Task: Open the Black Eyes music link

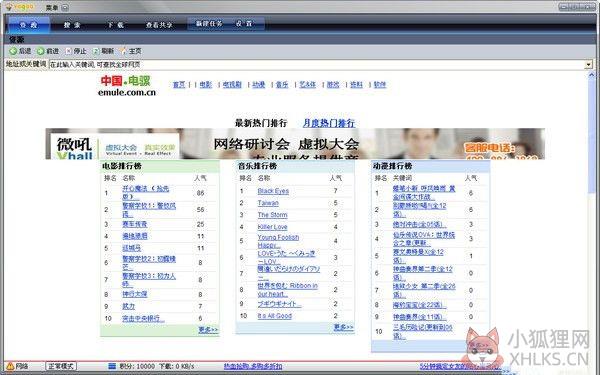Action: click(273, 191)
